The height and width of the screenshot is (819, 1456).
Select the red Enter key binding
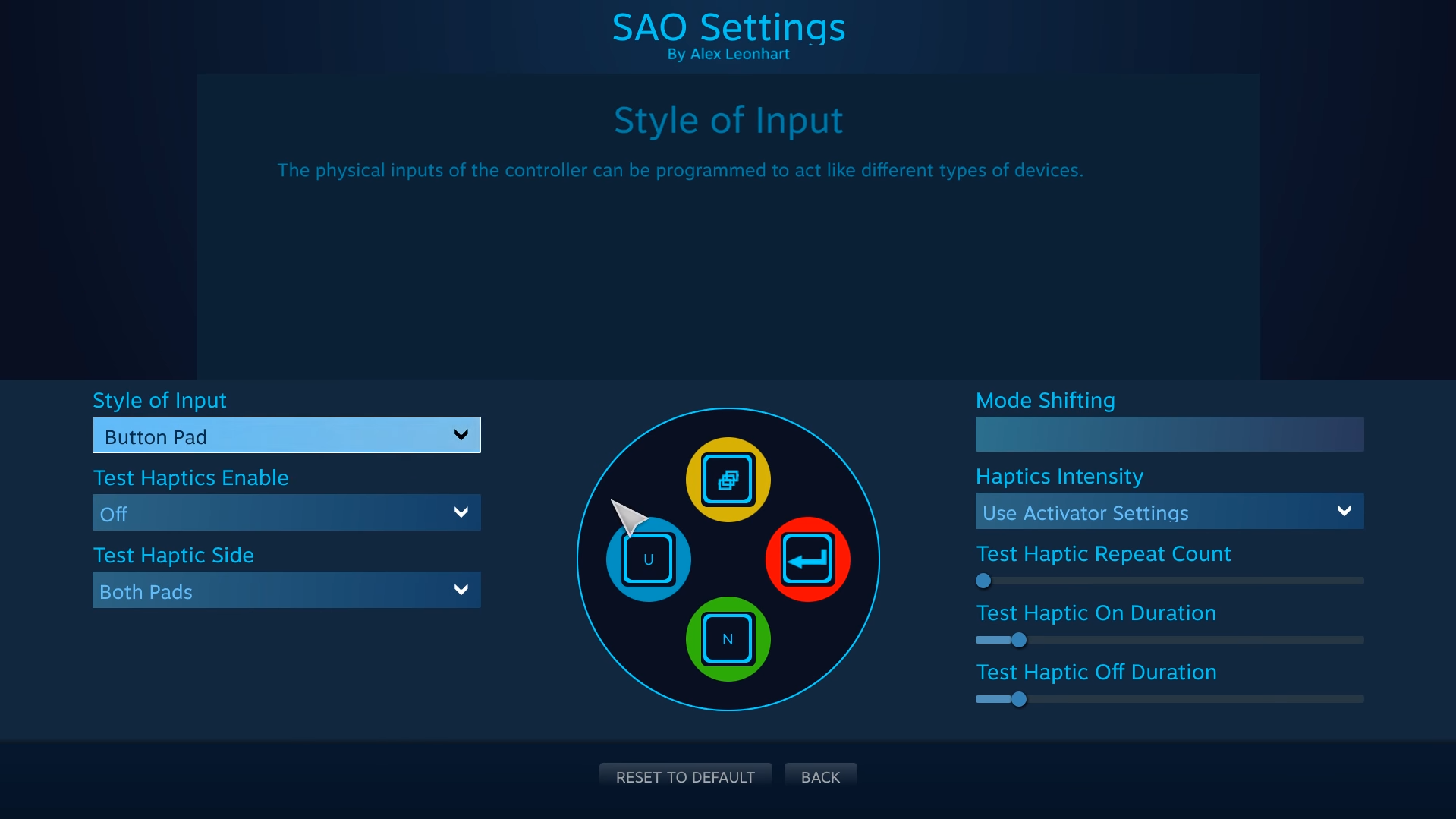coord(807,560)
